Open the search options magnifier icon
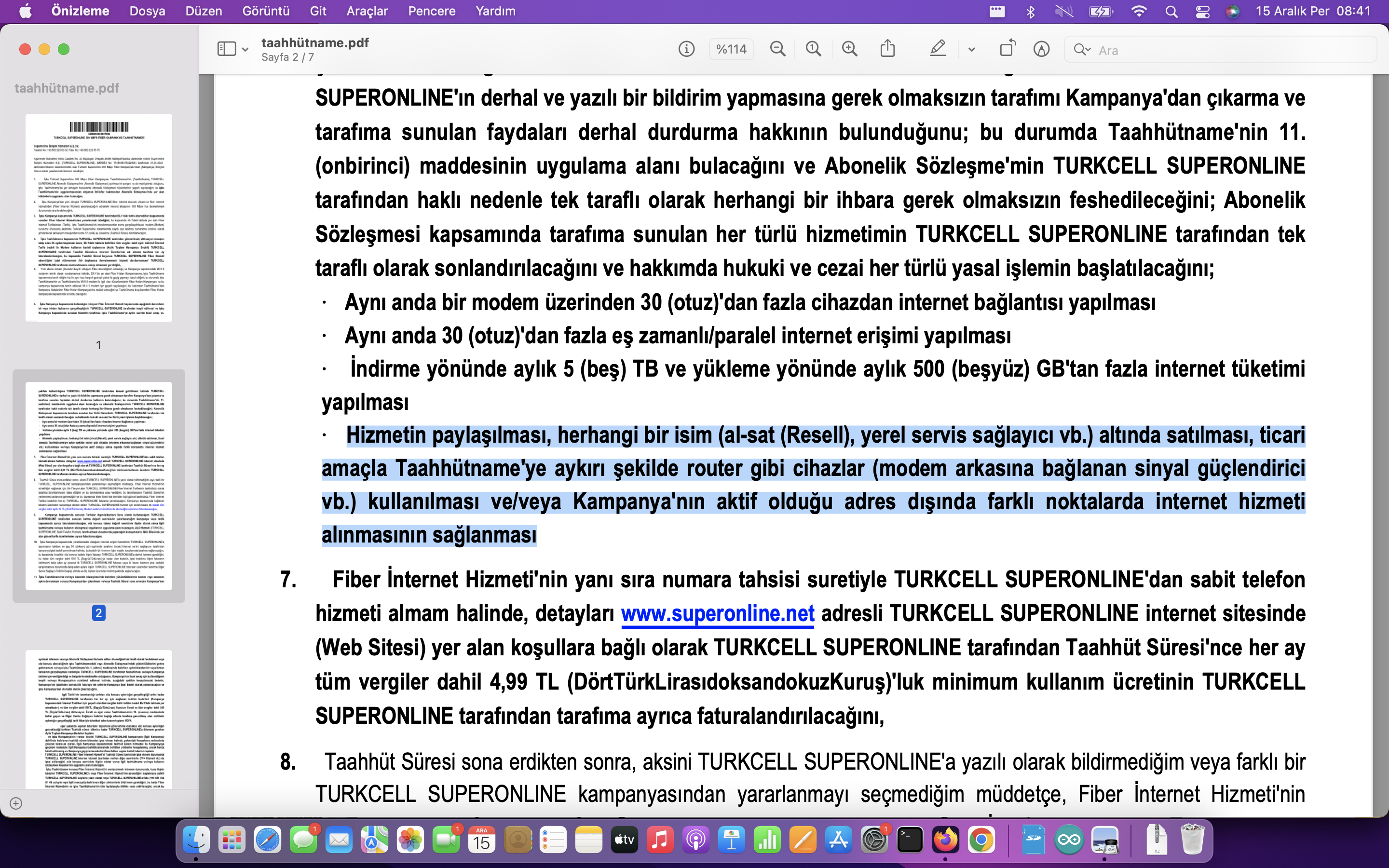Viewport: 1389px width, 868px height. [1081, 50]
